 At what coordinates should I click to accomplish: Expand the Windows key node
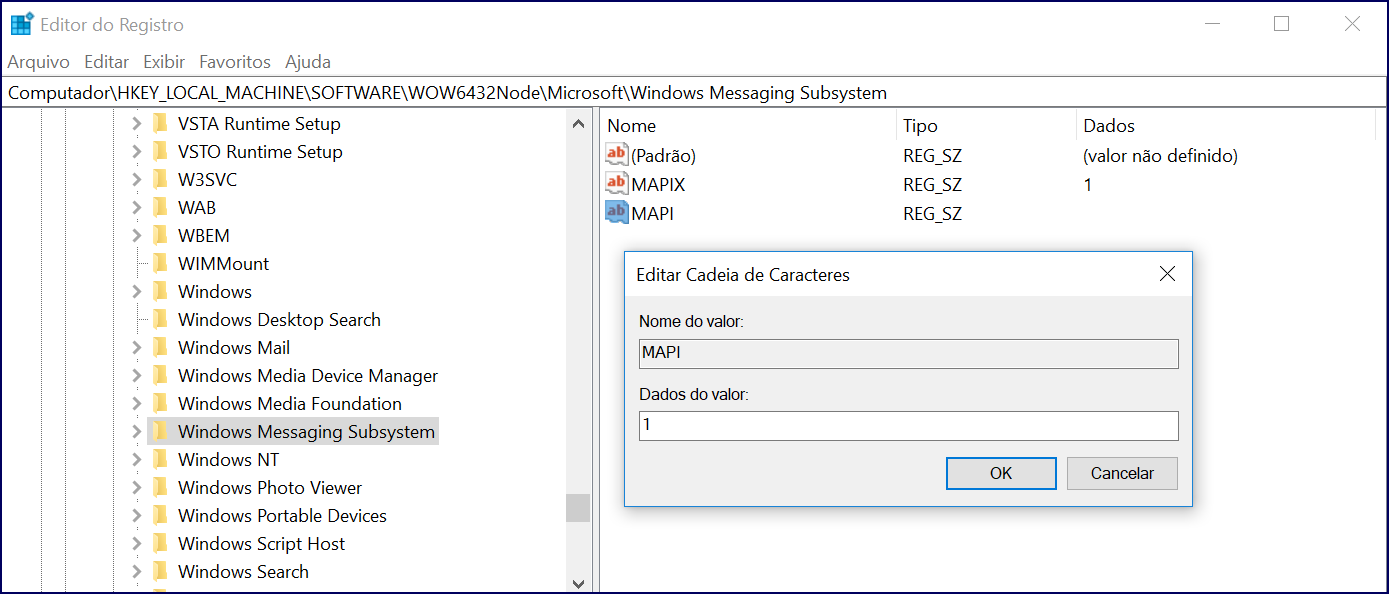click(x=137, y=292)
